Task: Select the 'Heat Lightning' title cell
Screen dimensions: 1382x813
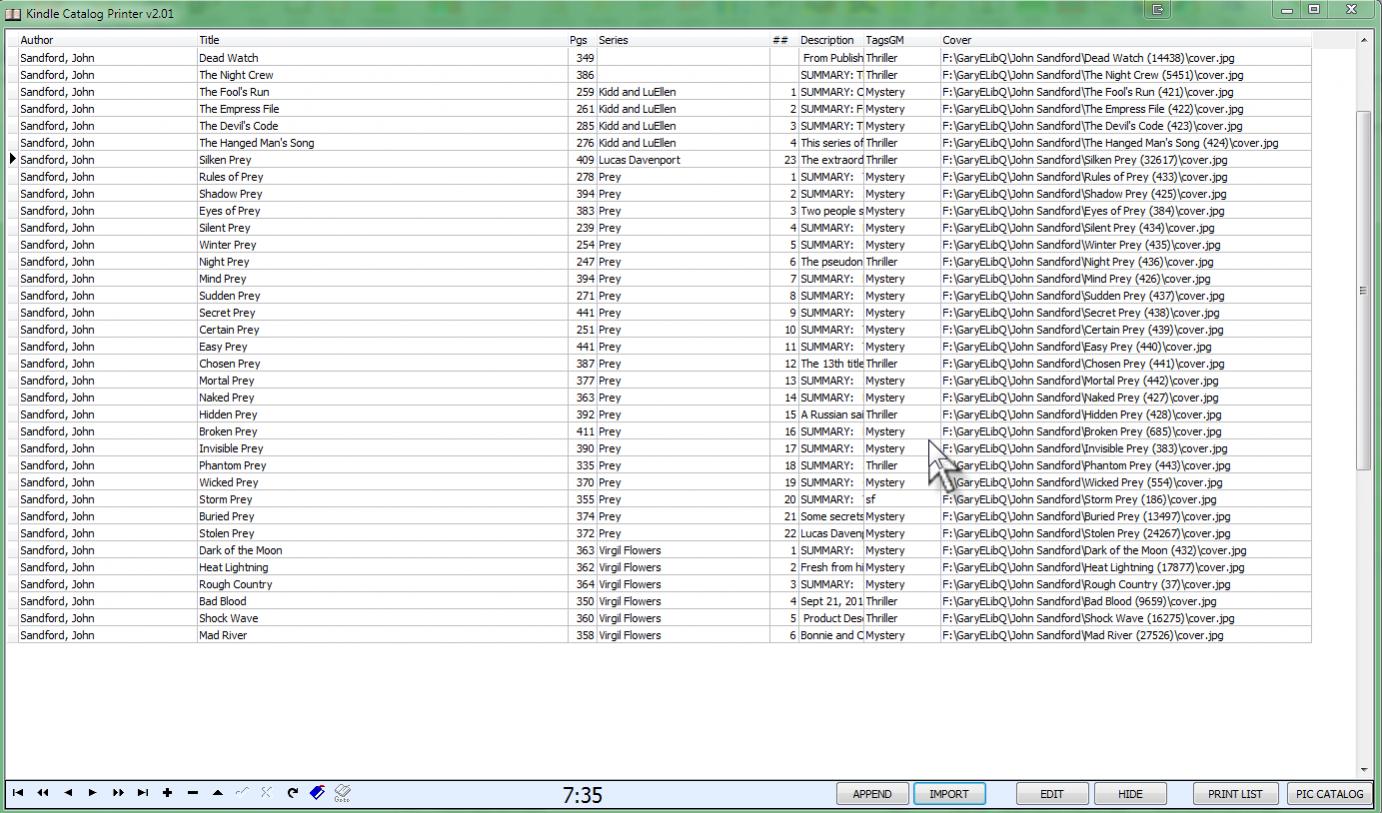Action: (382, 568)
